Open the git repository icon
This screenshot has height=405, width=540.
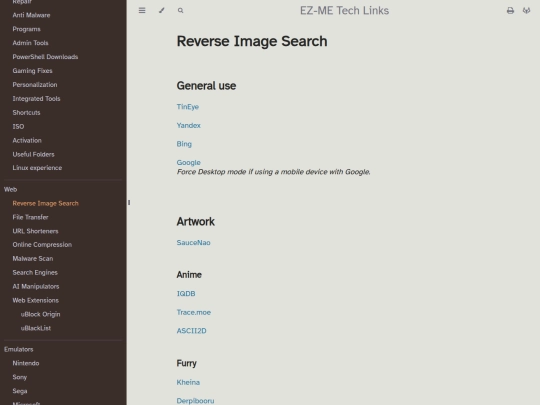tap(526, 11)
